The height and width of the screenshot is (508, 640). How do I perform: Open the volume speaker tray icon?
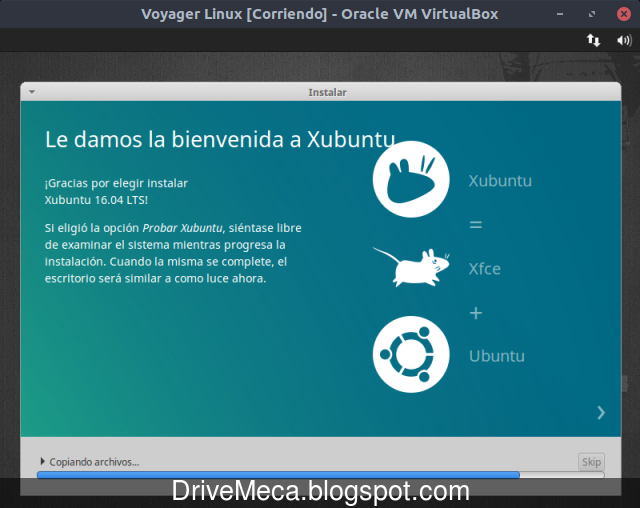624,40
